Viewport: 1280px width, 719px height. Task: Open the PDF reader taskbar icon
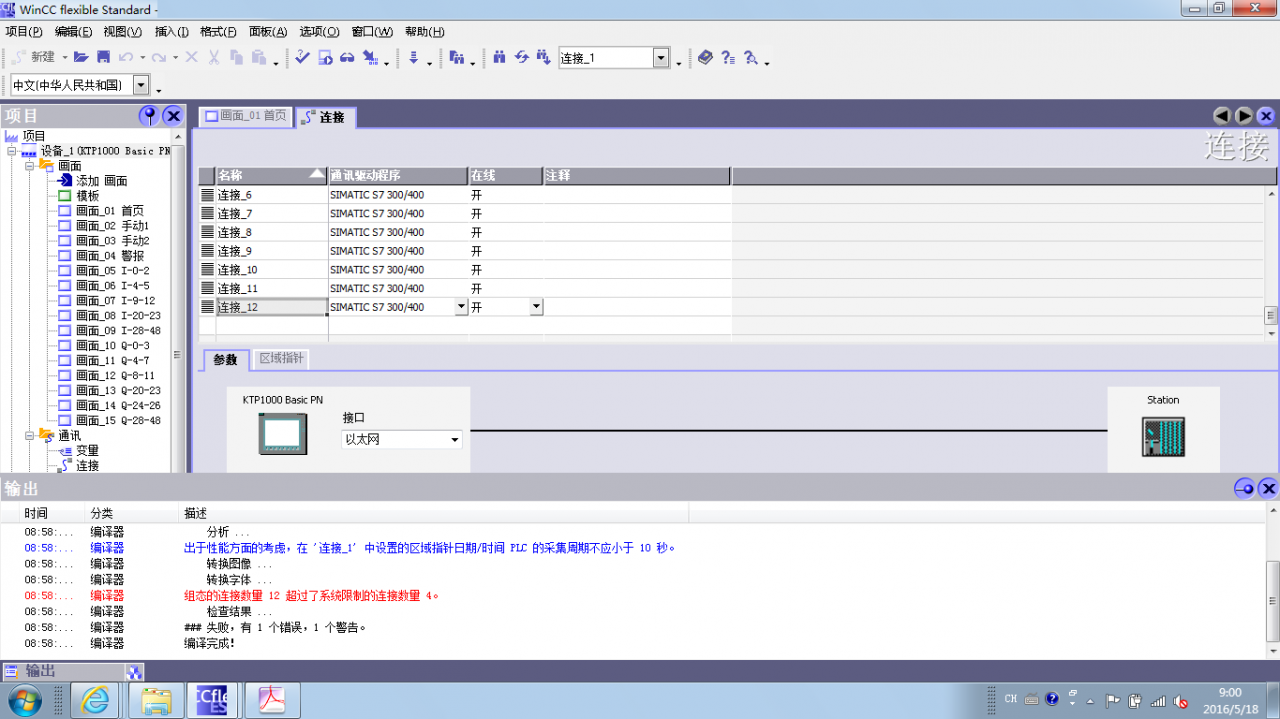point(273,700)
